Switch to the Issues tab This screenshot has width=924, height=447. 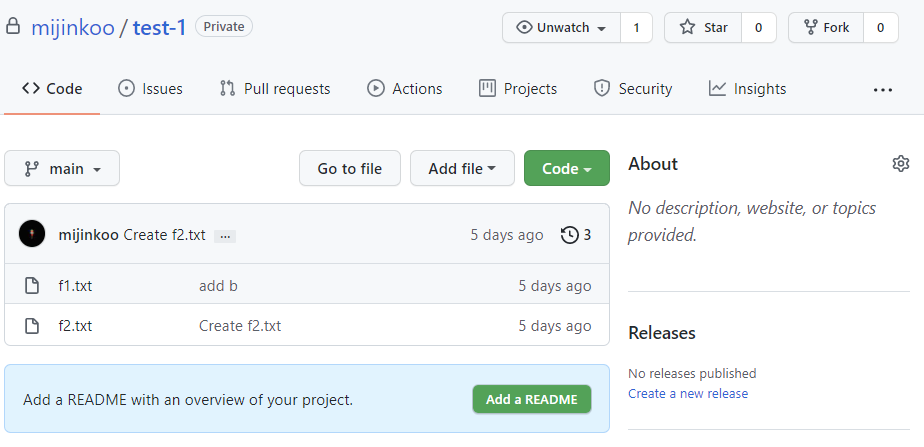[150, 89]
